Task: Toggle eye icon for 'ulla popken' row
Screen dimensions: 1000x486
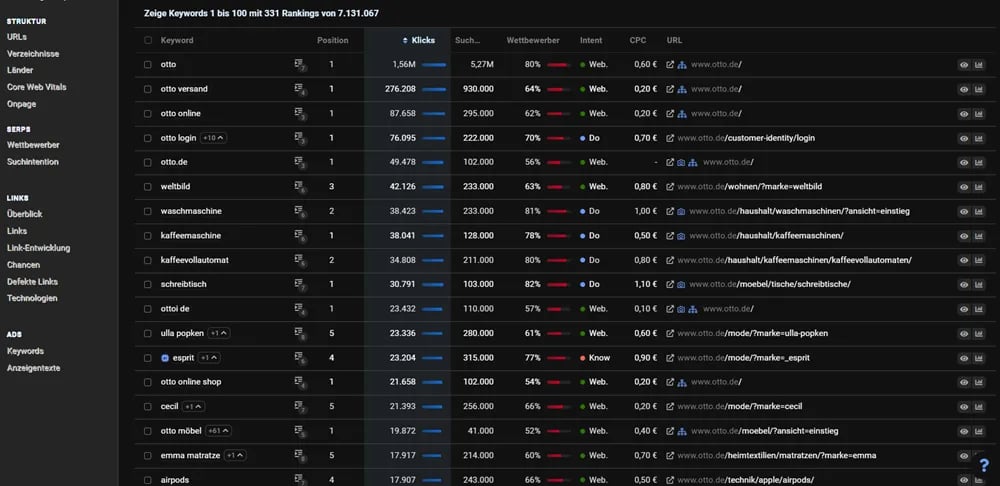Action: pos(964,334)
